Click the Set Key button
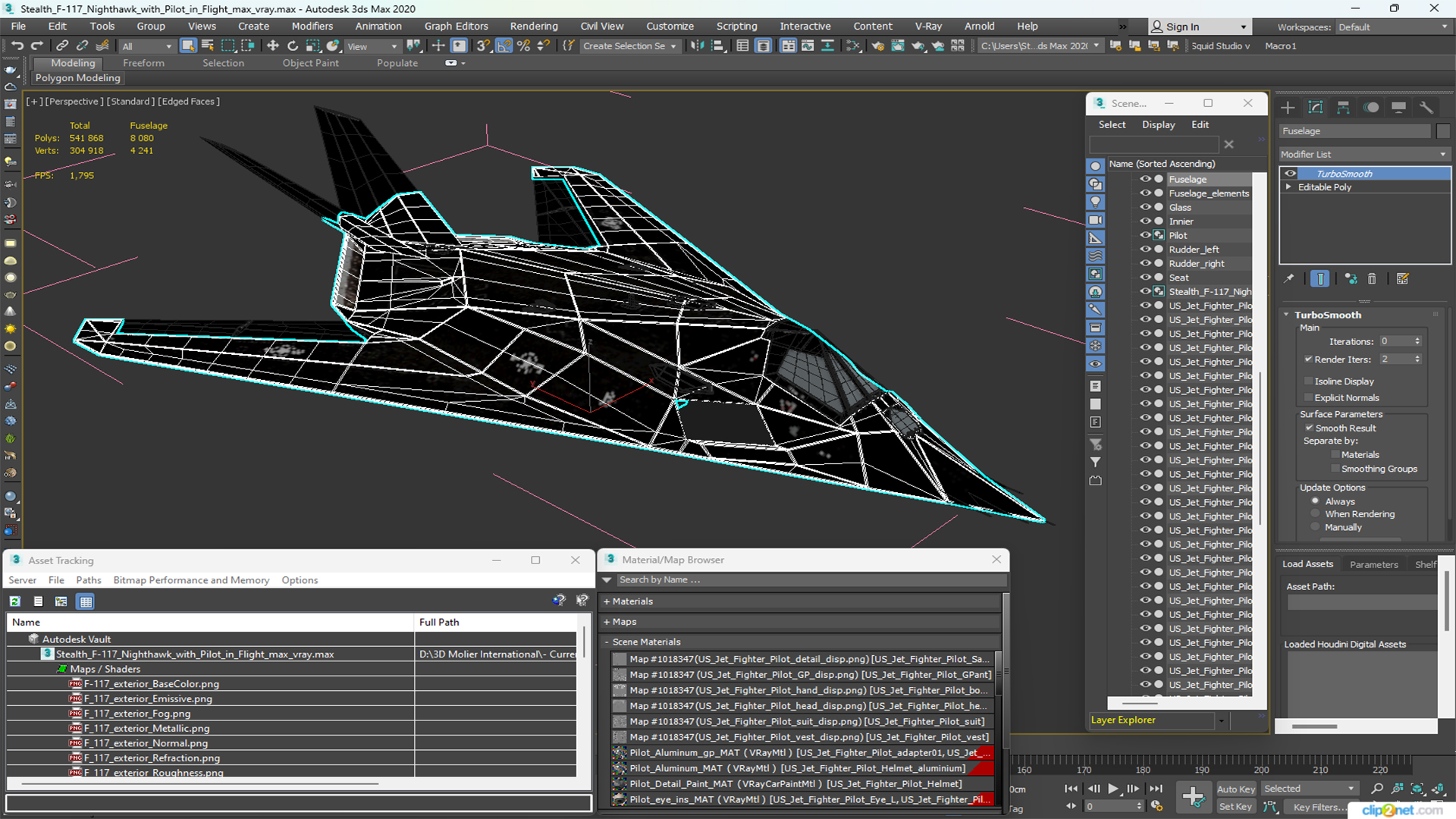The width and height of the screenshot is (1456, 819). (x=1236, y=807)
